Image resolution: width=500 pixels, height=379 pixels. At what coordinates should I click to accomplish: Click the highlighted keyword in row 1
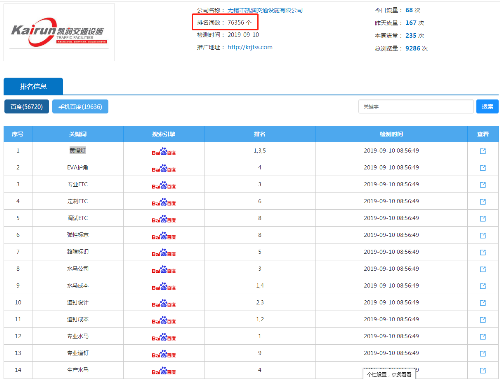point(78,151)
